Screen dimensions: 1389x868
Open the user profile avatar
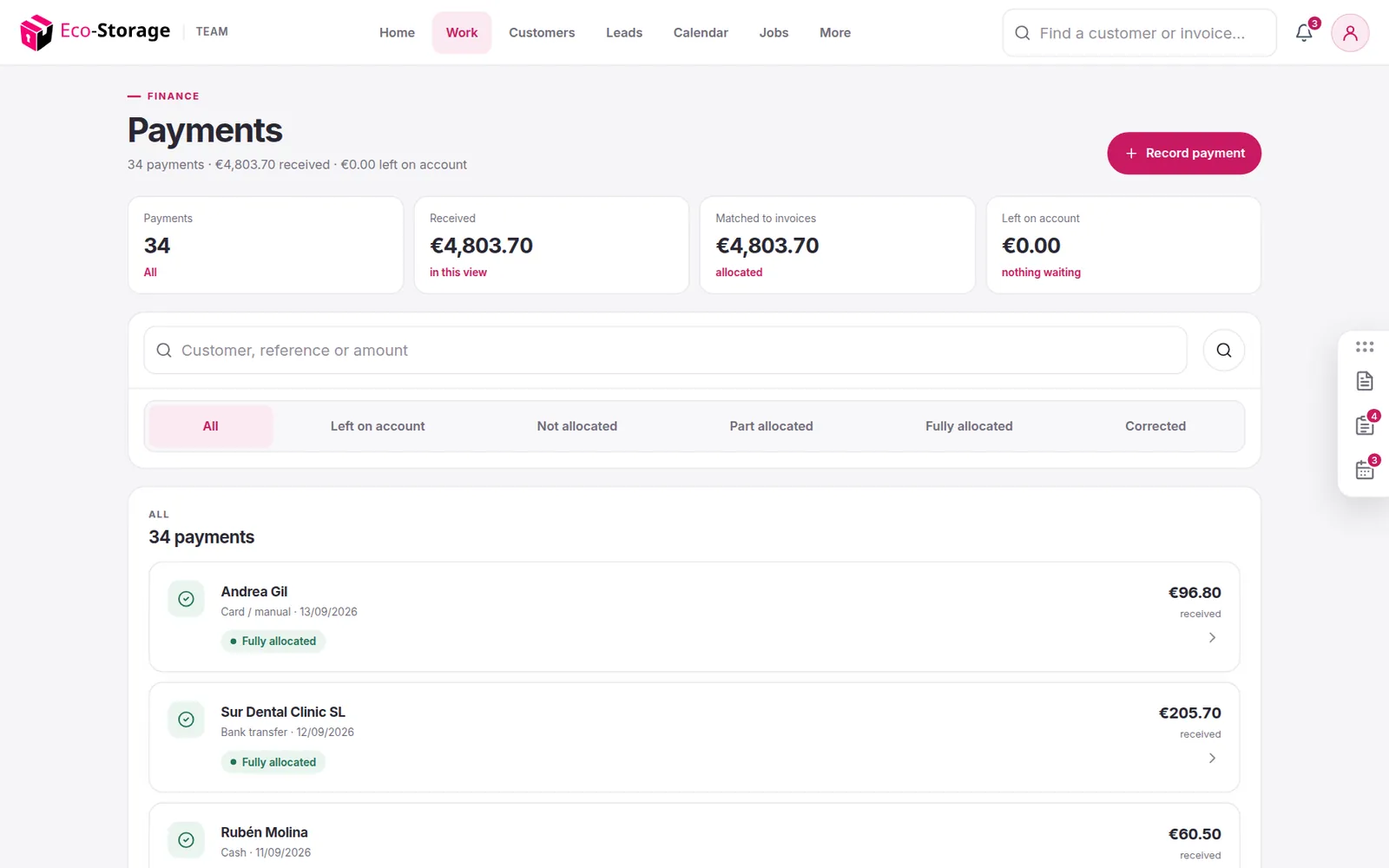tap(1350, 33)
